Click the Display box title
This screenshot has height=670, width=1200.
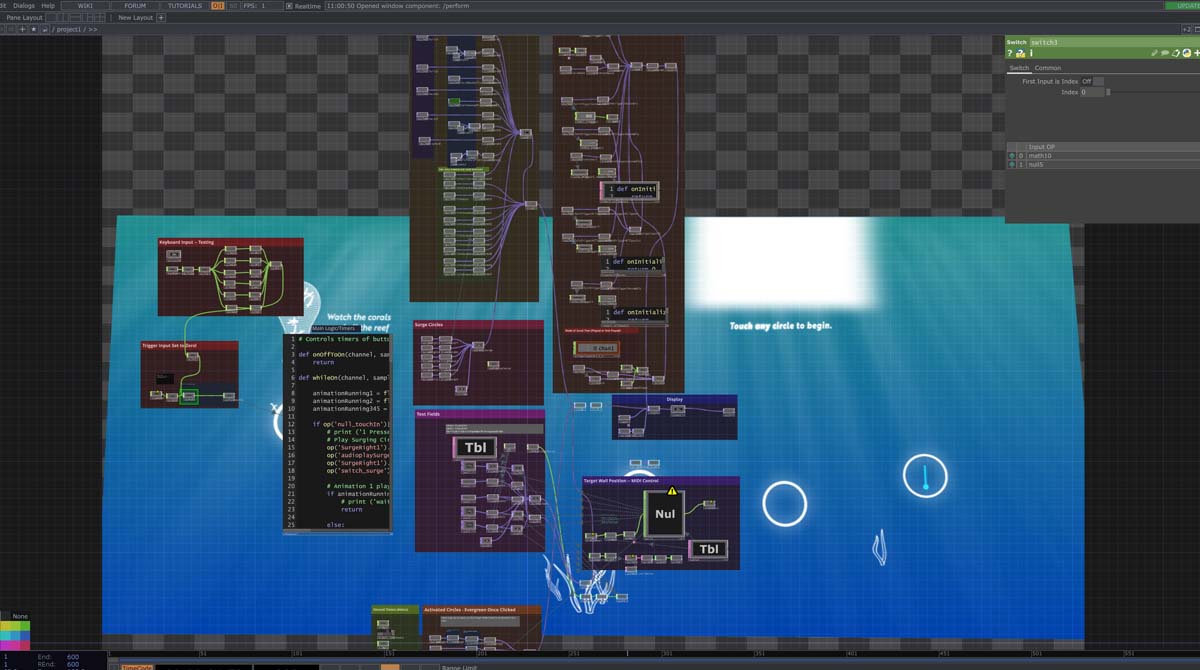[674, 399]
